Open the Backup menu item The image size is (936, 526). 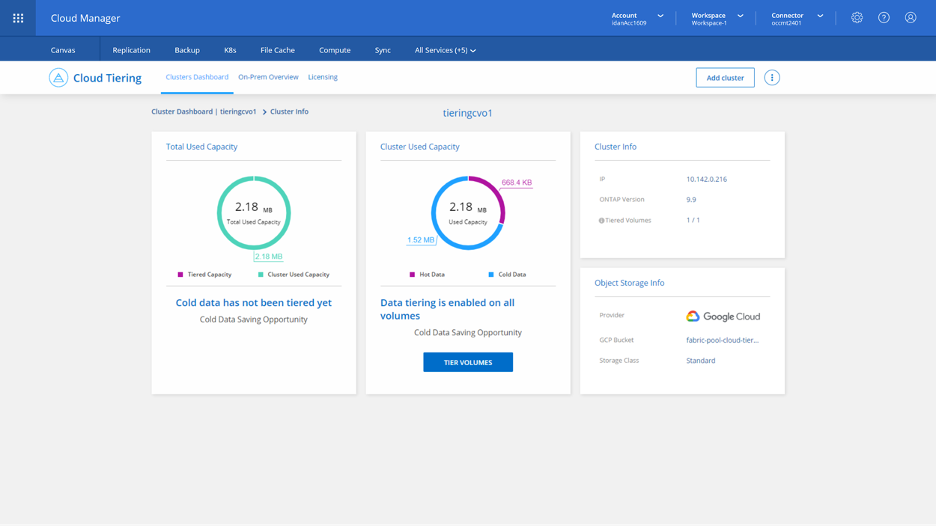(187, 50)
